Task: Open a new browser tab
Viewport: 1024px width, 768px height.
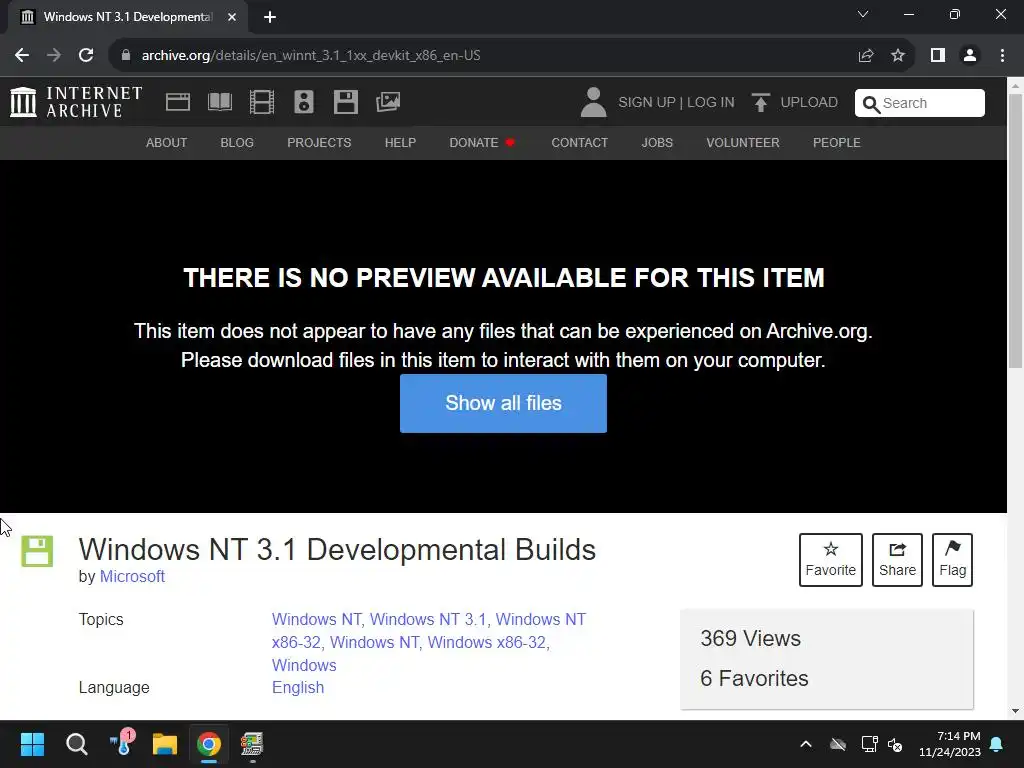Action: point(270,17)
